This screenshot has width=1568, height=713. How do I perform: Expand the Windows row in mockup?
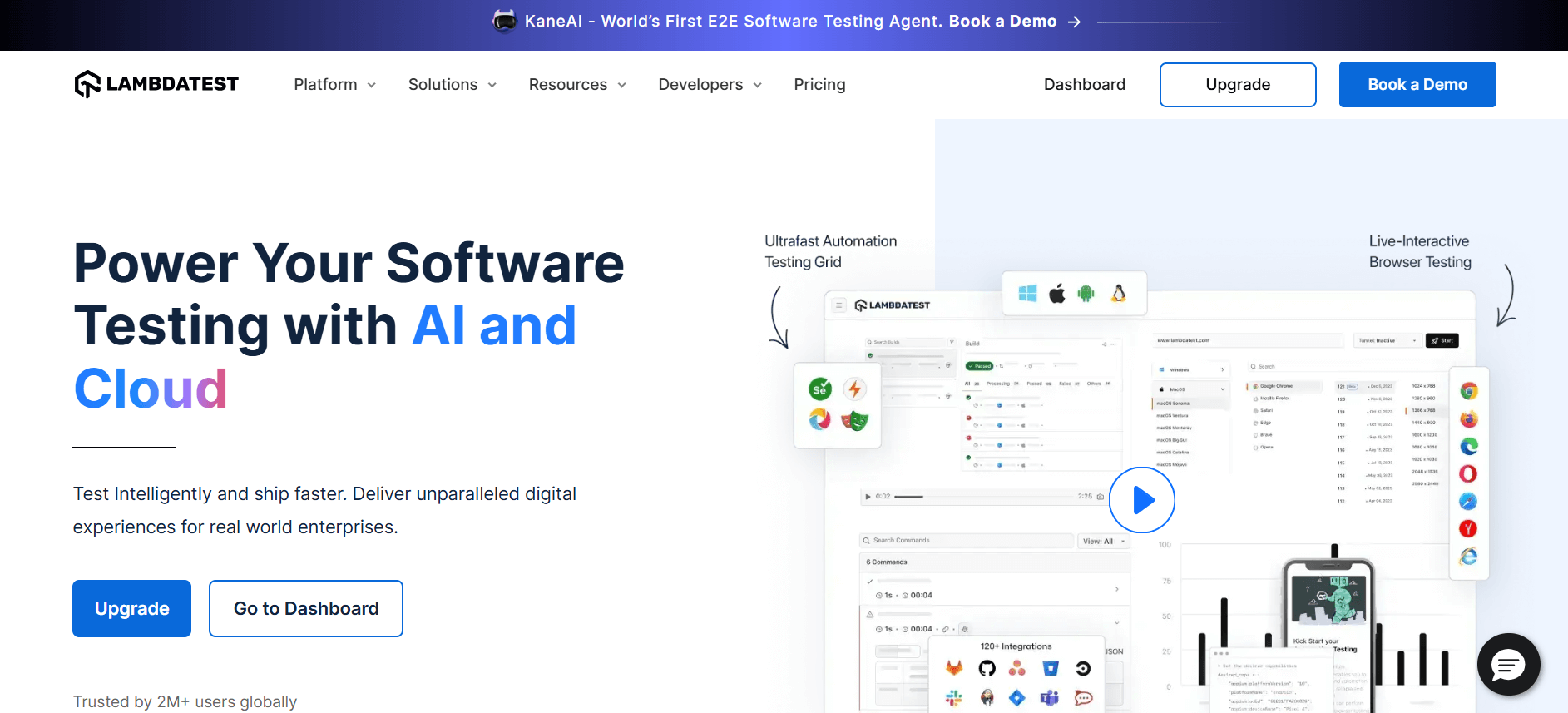point(1190,369)
